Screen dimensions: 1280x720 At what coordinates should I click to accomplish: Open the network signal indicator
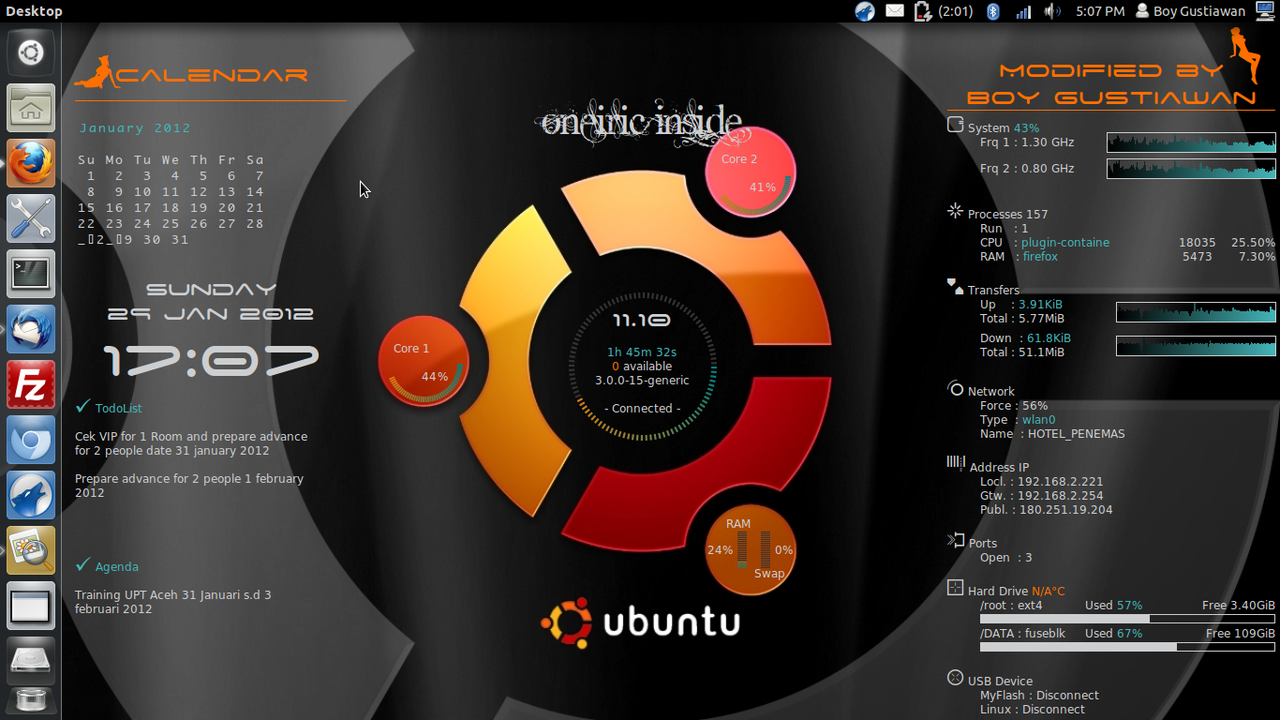tap(1023, 11)
